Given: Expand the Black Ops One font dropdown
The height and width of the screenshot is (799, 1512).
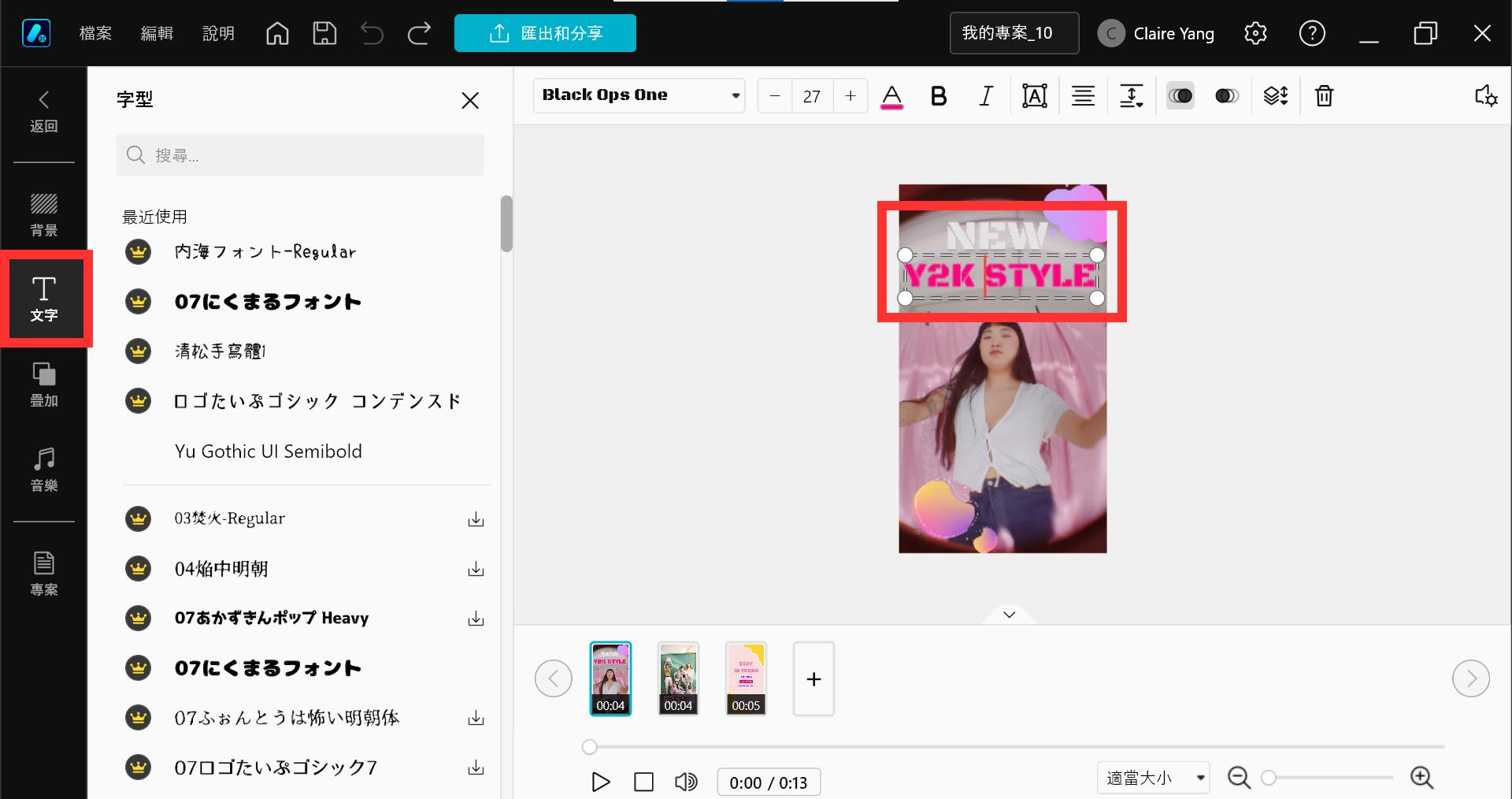Looking at the screenshot, I should tap(735, 96).
